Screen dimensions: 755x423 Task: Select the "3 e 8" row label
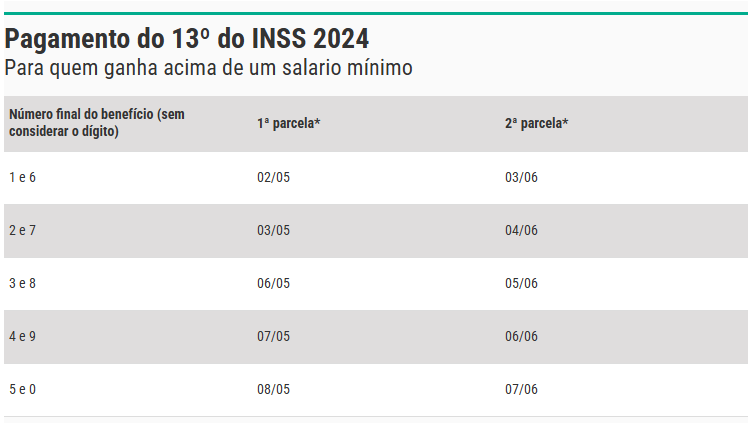[22, 284]
